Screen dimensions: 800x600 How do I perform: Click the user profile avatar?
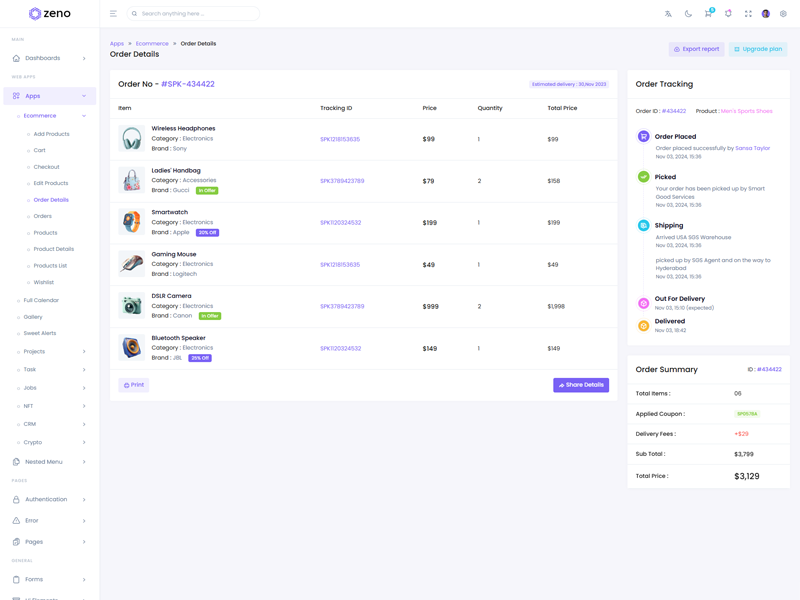(x=766, y=14)
